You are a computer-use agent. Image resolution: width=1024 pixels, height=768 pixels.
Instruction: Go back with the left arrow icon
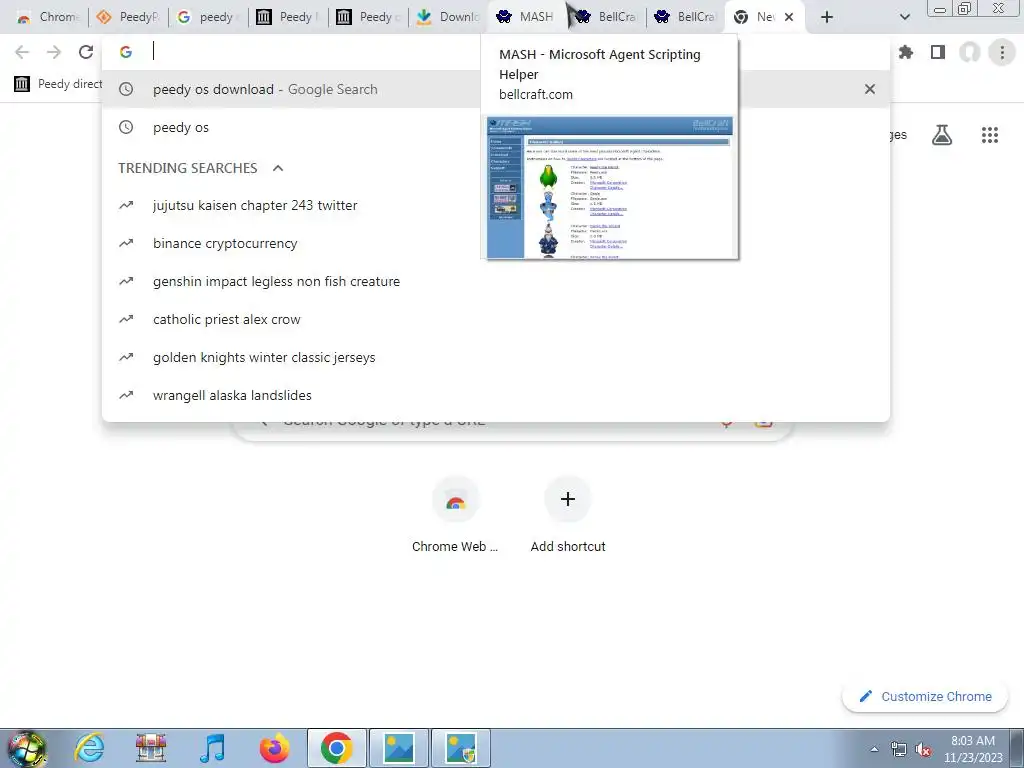22,52
